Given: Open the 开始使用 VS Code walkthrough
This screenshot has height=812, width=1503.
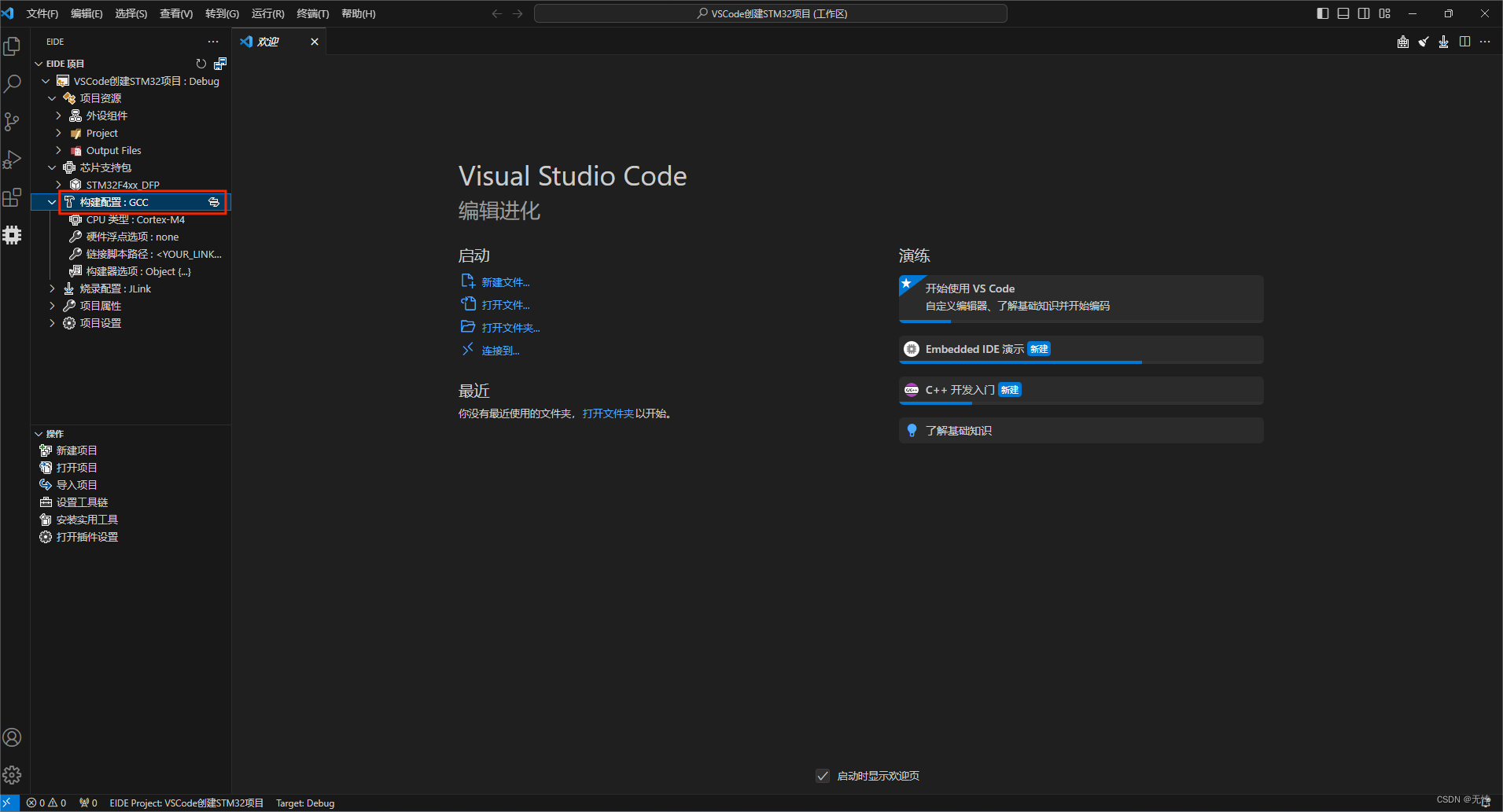Looking at the screenshot, I should point(1081,298).
